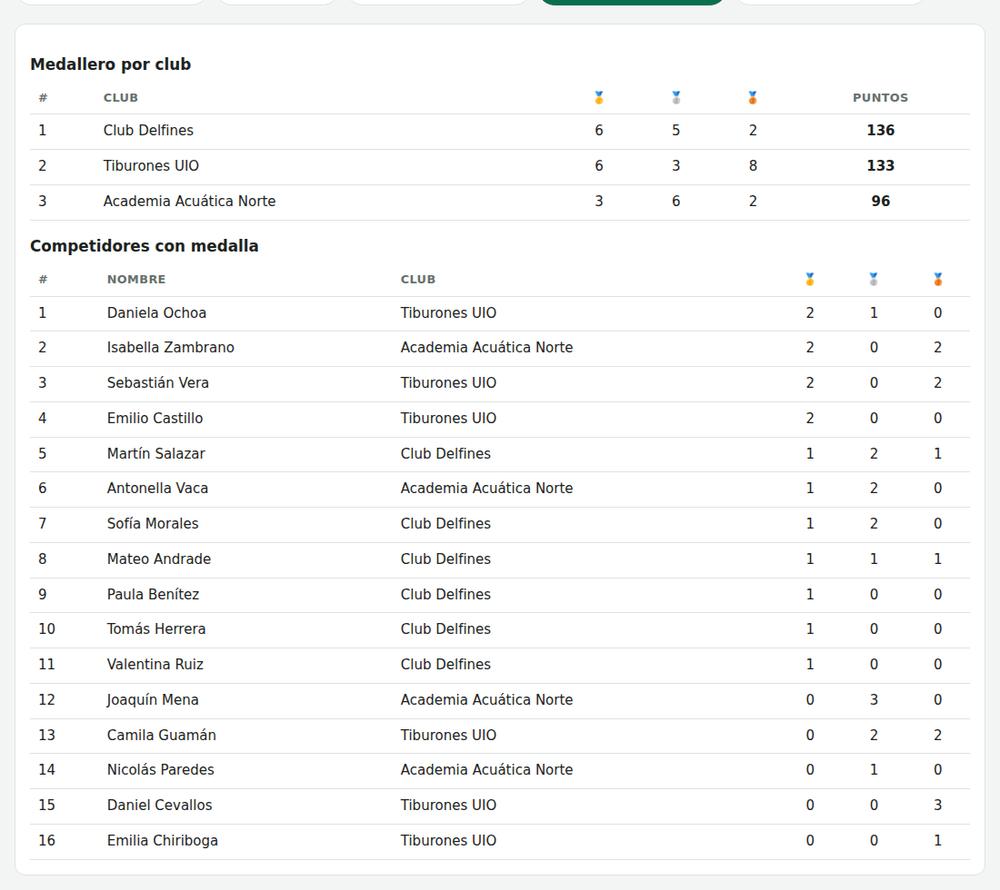Click the name Valentina Ruiz

(155, 664)
